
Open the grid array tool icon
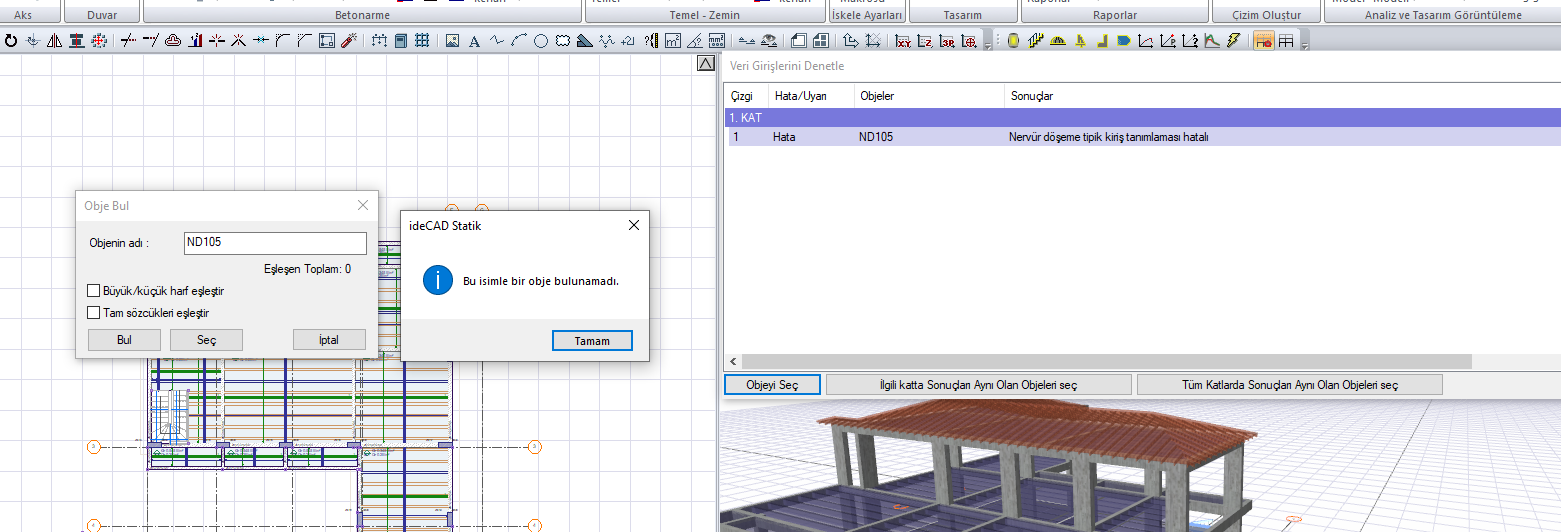(x=422, y=41)
